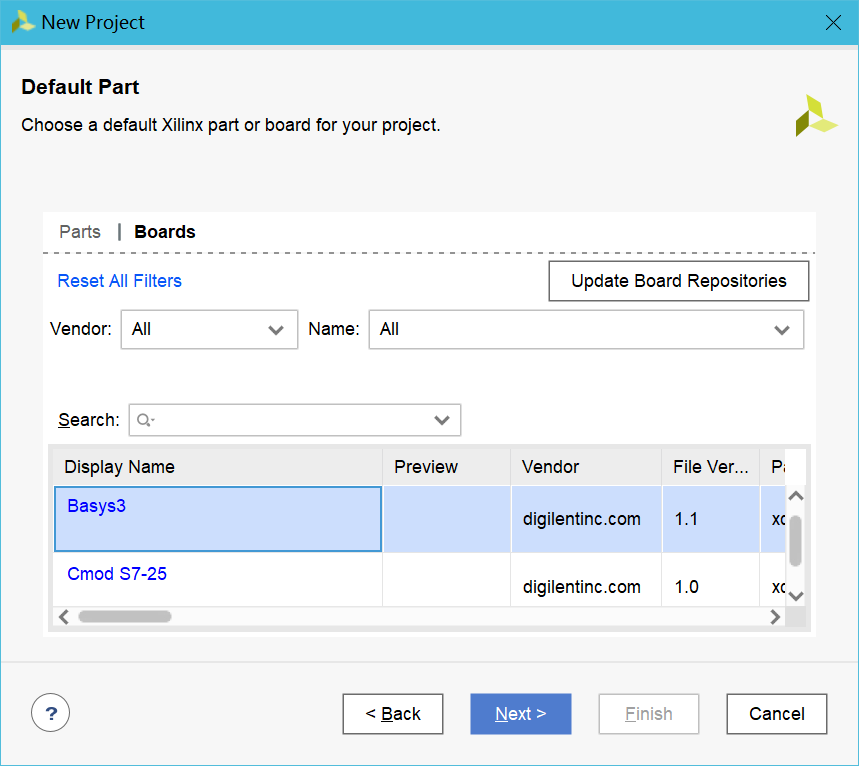Expand the search history dropdown arrow
The image size is (859, 766).
[442, 420]
